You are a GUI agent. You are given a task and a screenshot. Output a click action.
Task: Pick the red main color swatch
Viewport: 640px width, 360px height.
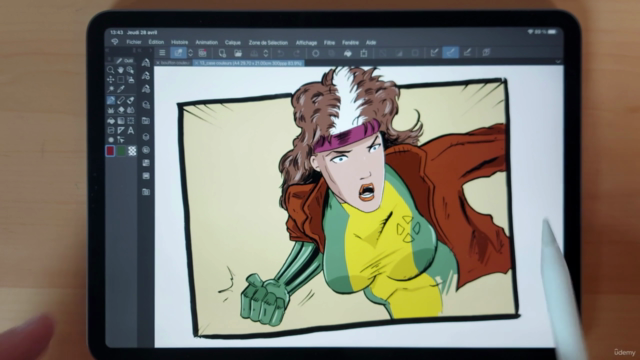click(x=110, y=151)
